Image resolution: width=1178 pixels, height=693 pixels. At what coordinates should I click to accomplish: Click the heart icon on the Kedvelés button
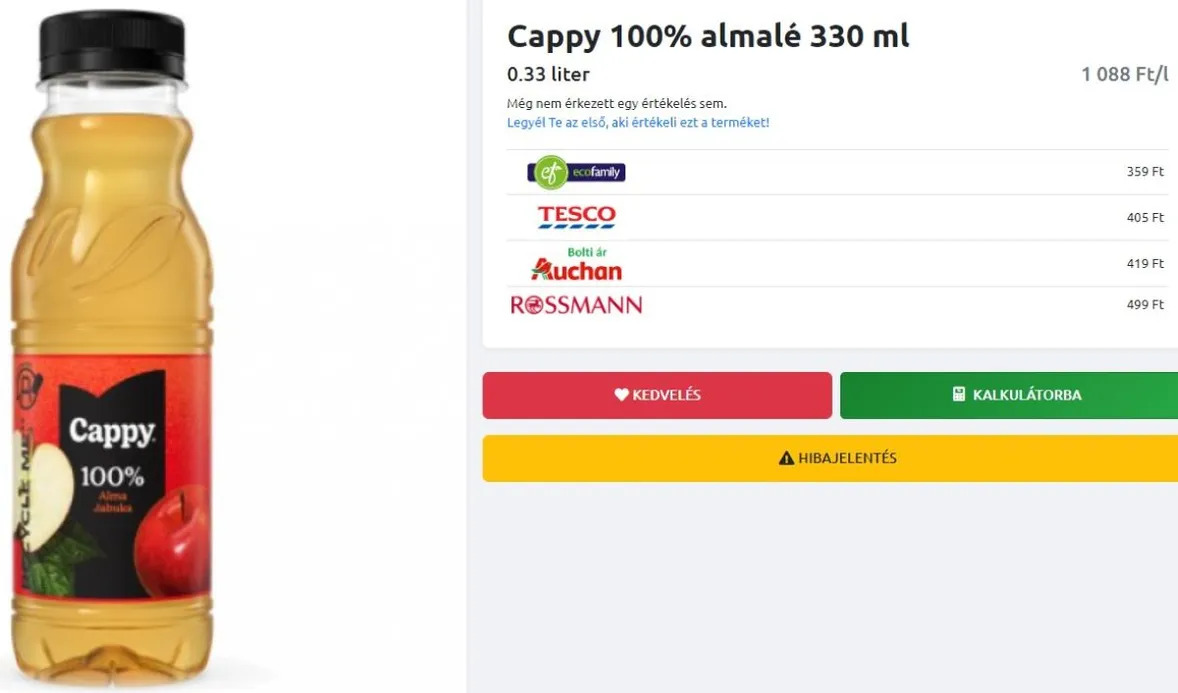click(x=621, y=395)
